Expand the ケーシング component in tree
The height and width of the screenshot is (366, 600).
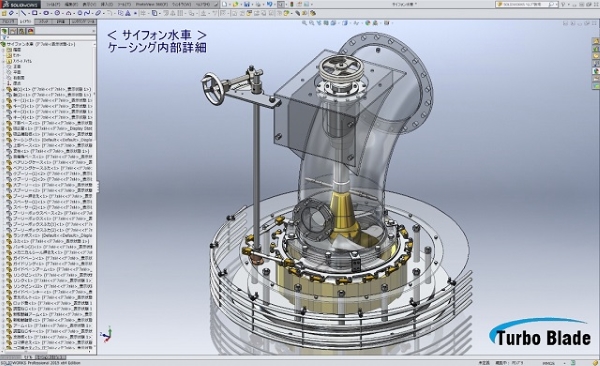[3, 140]
